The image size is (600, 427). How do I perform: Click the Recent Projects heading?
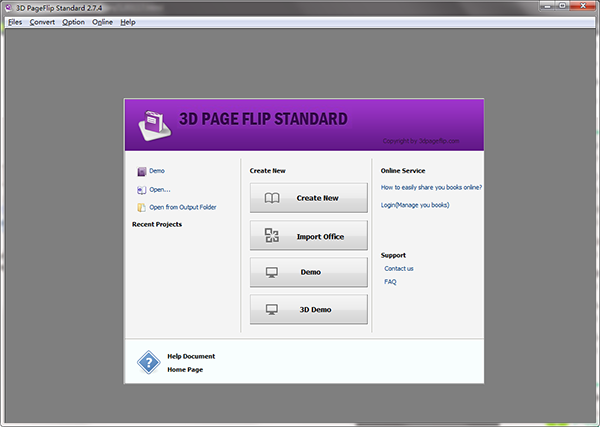(157, 224)
